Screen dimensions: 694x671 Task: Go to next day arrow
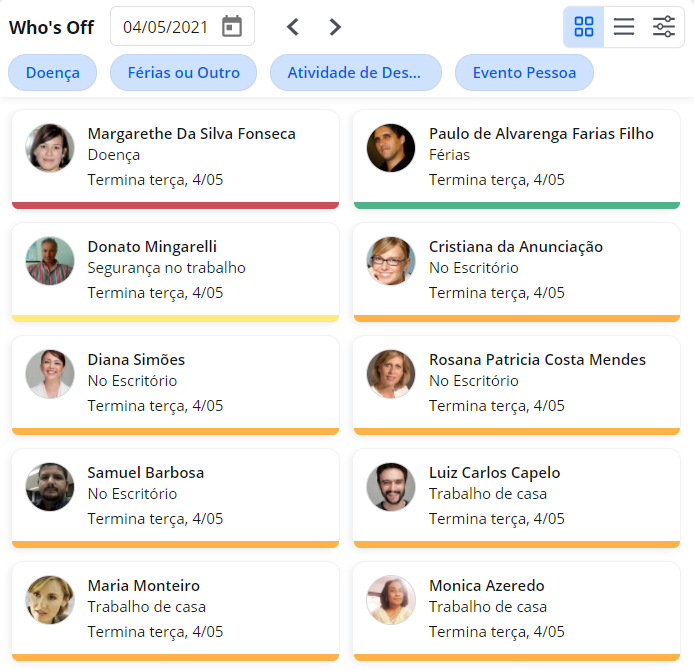[x=335, y=27]
